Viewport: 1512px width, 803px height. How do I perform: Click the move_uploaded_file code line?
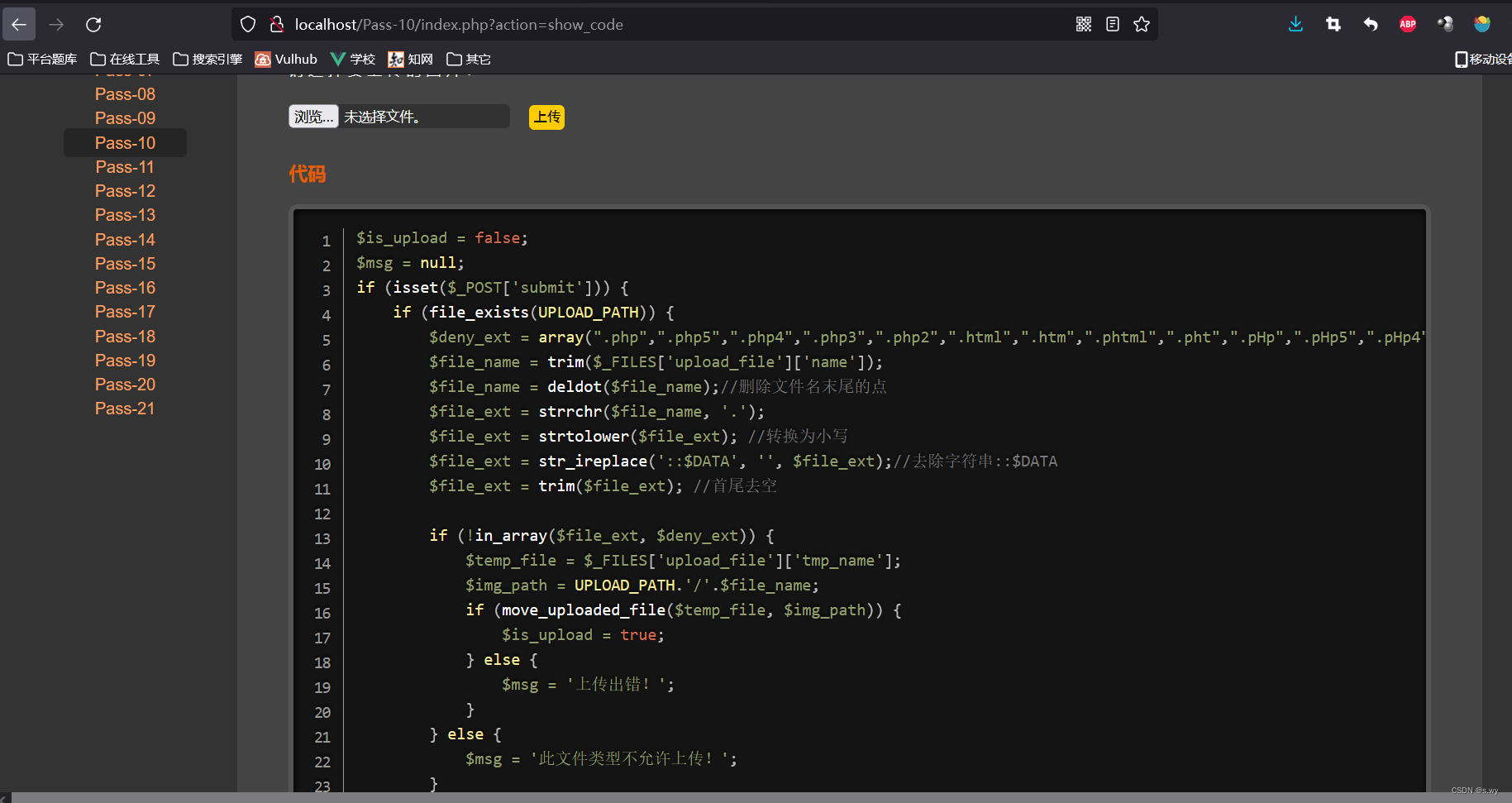coord(684,610)
